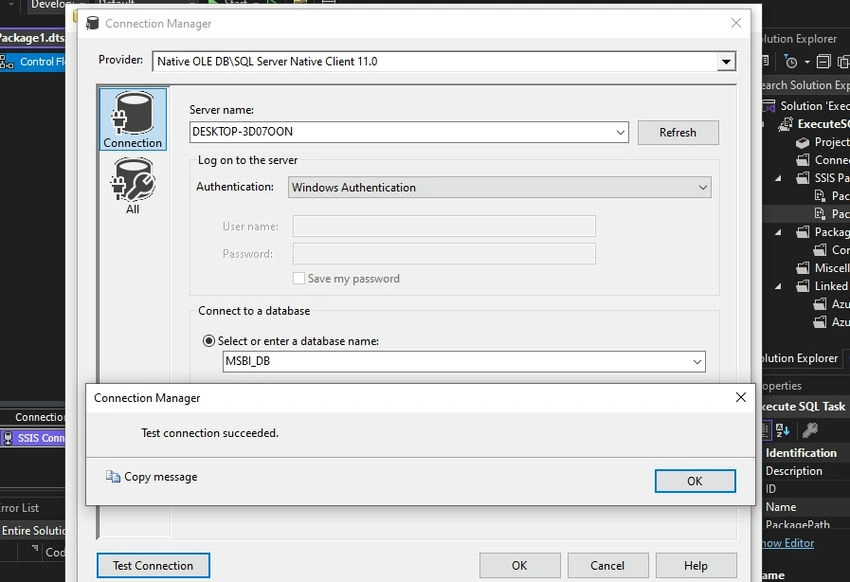Click the SSIS Packages folder icon
Screen dimensions: 850x582
803,178
